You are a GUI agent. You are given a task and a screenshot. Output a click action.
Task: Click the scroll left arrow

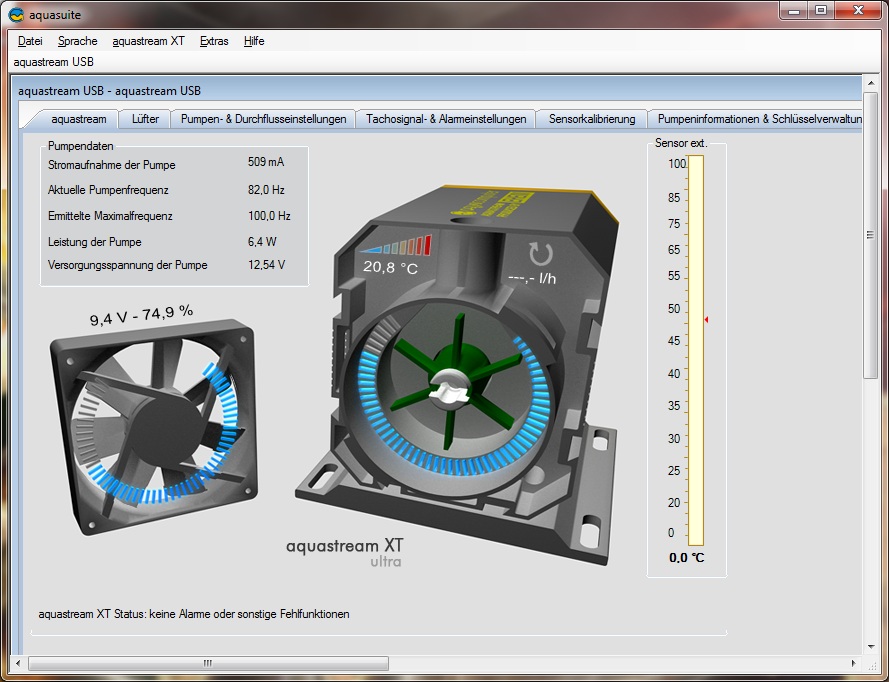point(18,663)
